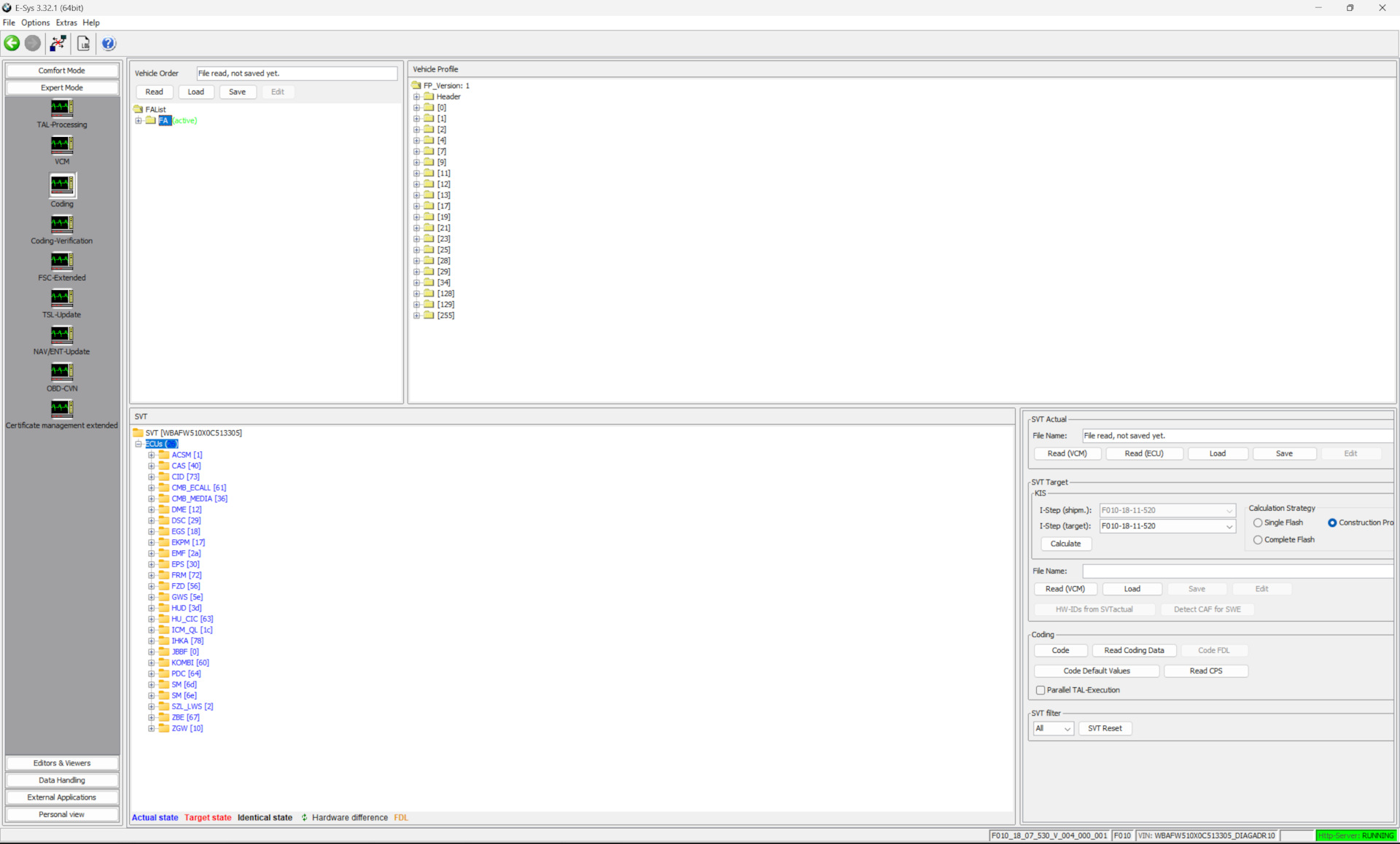1400x844 pixels.
Task: Click the green back arrow icon
Action: [x=12, y=43]
